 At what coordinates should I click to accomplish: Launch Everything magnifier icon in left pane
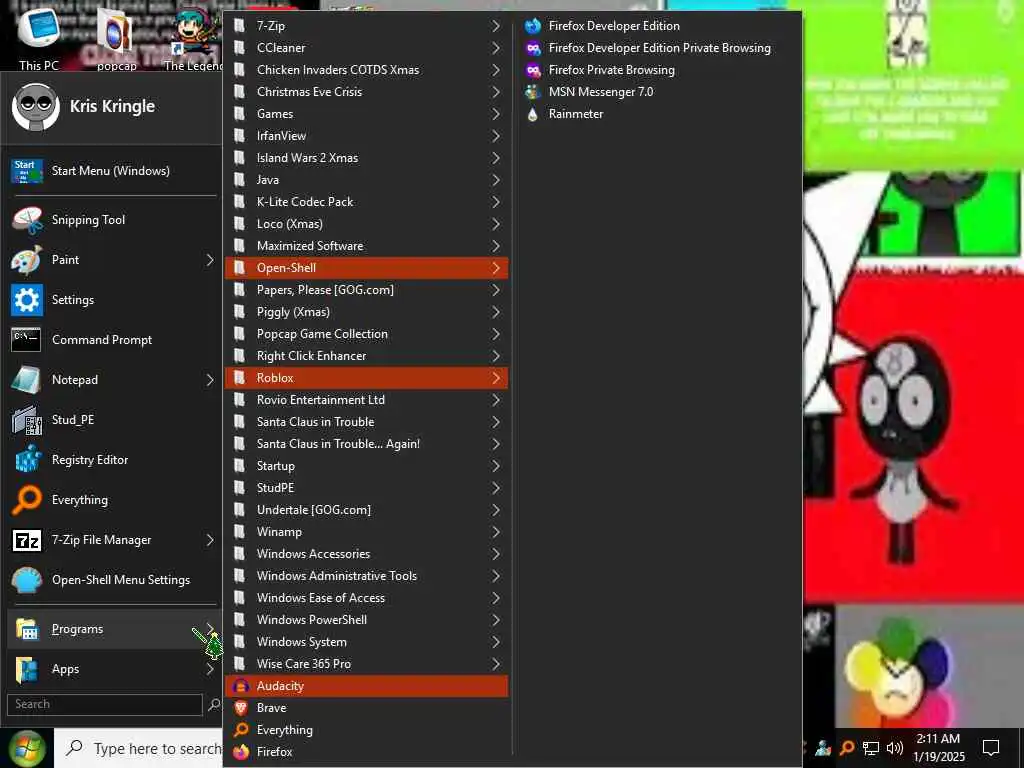coord(27,500)
